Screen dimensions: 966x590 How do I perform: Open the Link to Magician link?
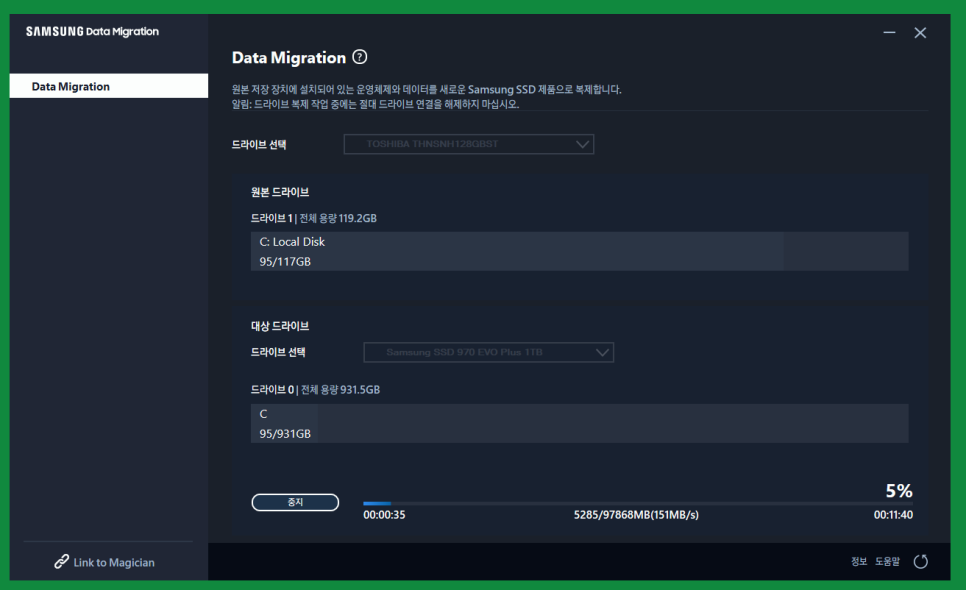tap(114, 562)
